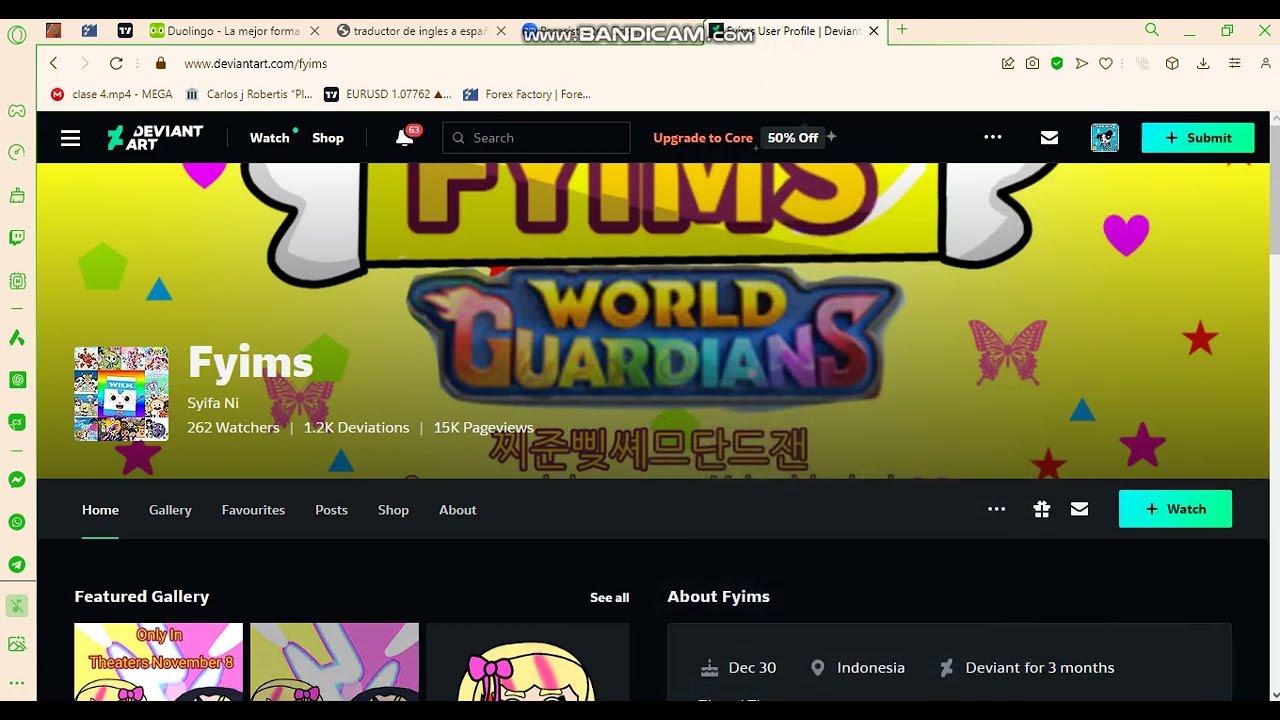
Task: Click the DeviantArt logo
Action: [x=155, y=138]
